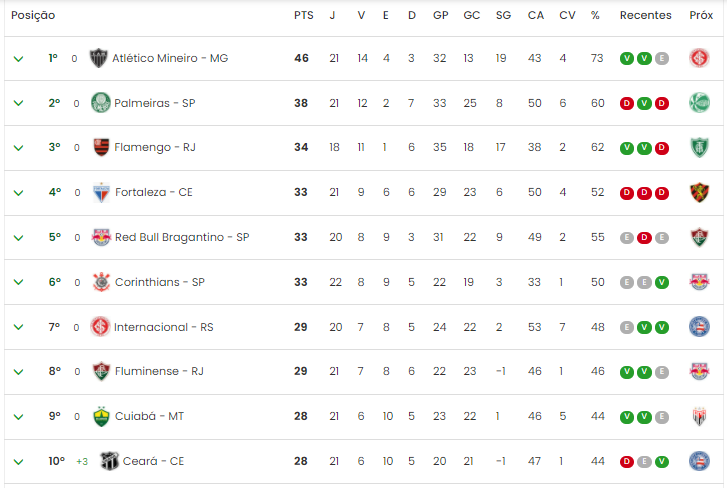Click the Corinthians team crest
The width and height of the screenshot is (727, 488).
[101, 282]
